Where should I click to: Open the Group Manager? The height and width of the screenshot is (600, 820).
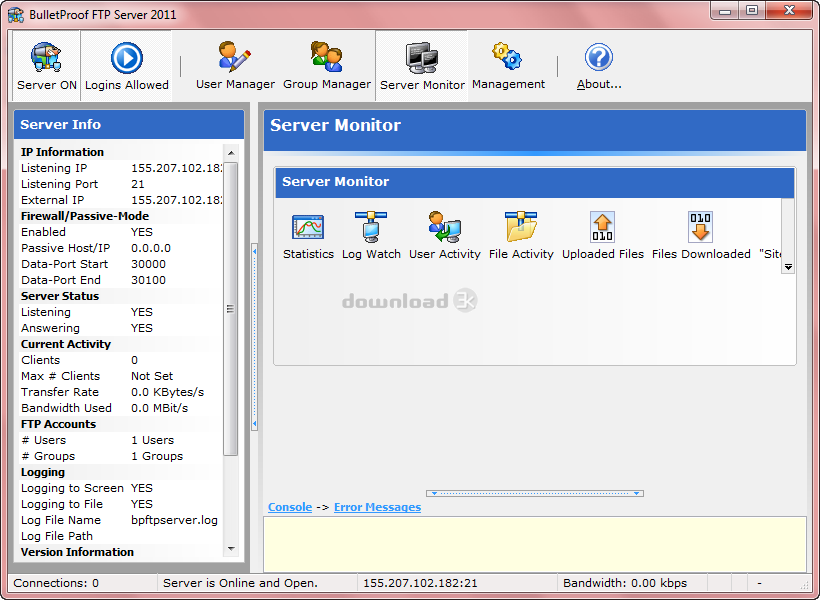pos(327,65)
